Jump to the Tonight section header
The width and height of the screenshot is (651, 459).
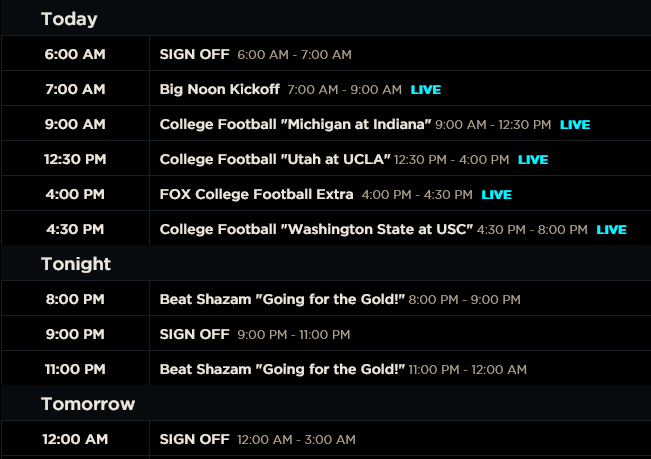[76, 264]
